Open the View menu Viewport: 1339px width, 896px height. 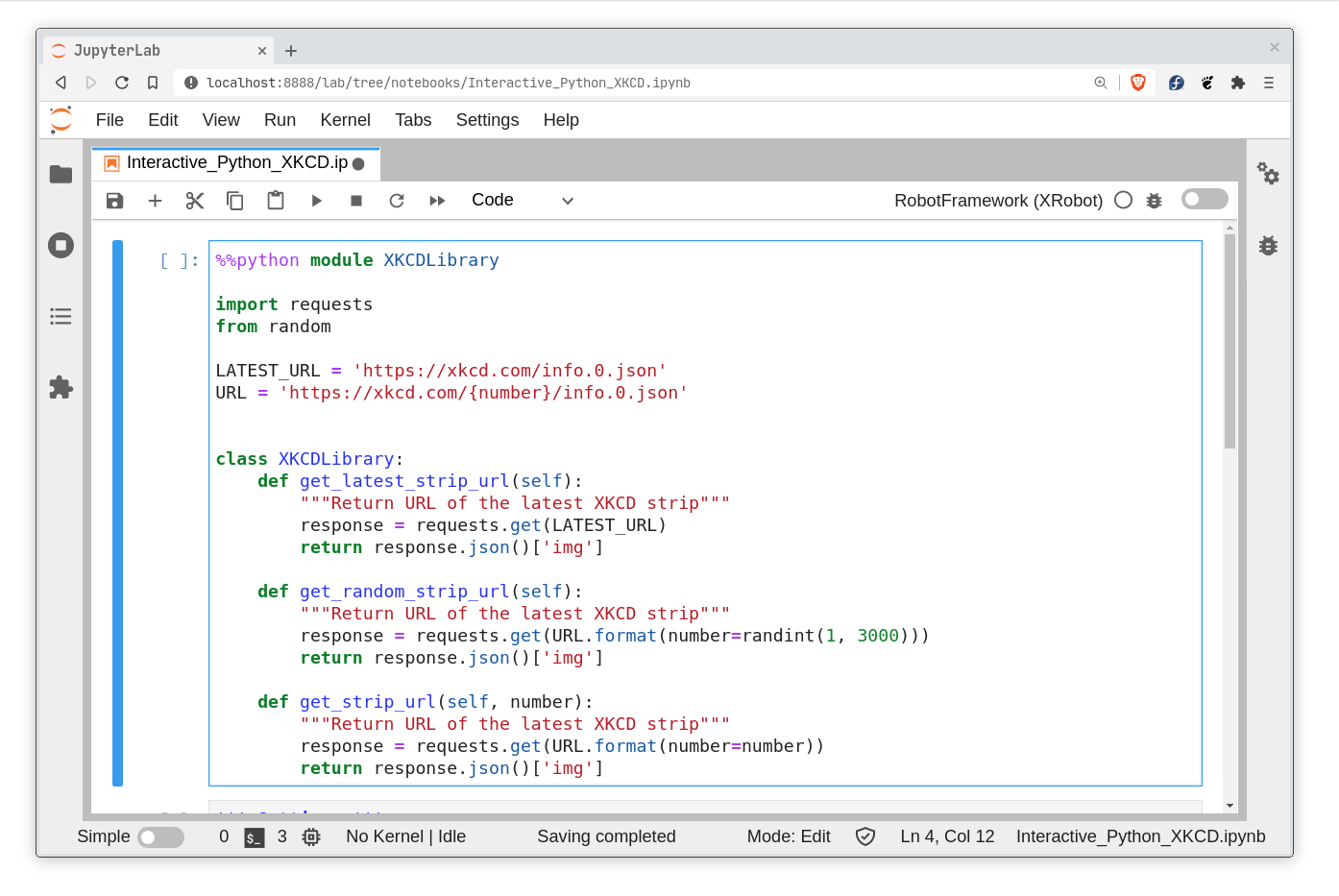[221, 120]
